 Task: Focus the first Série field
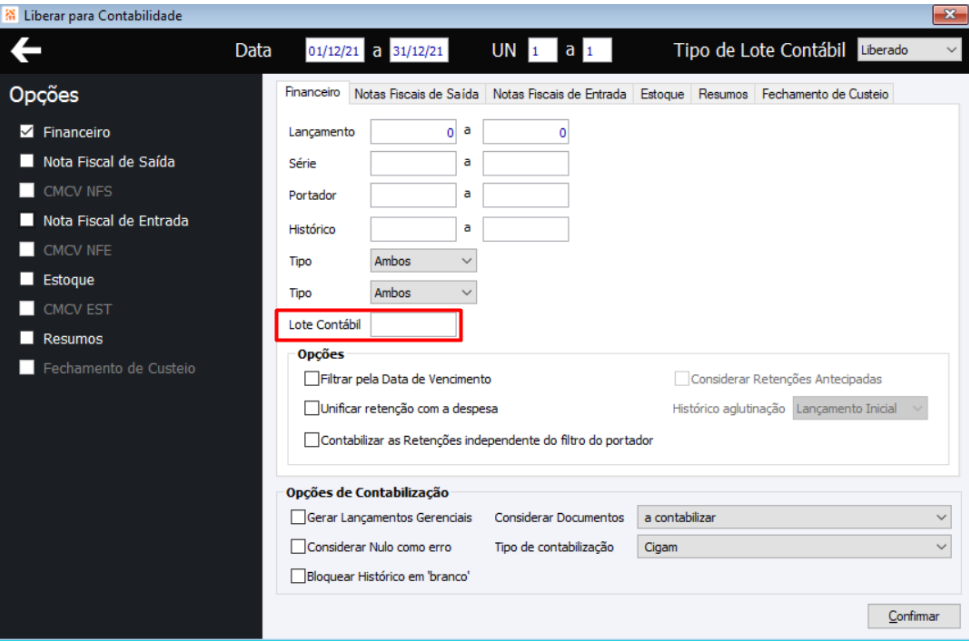[x=413, y=164]
